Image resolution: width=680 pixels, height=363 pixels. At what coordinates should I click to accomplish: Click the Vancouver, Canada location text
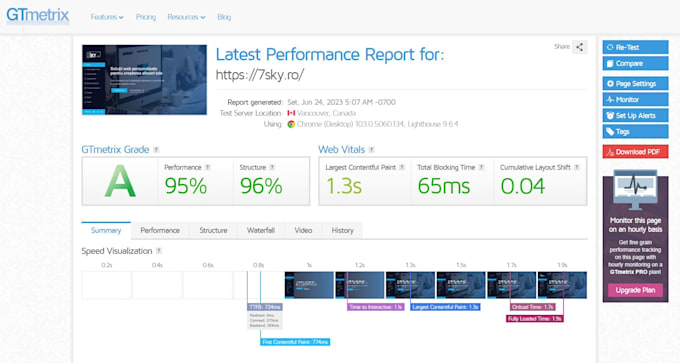click(327, 113)
